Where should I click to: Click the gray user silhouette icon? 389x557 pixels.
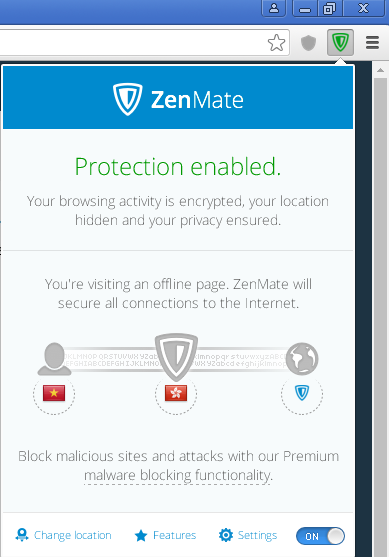[x=54, y=359]
